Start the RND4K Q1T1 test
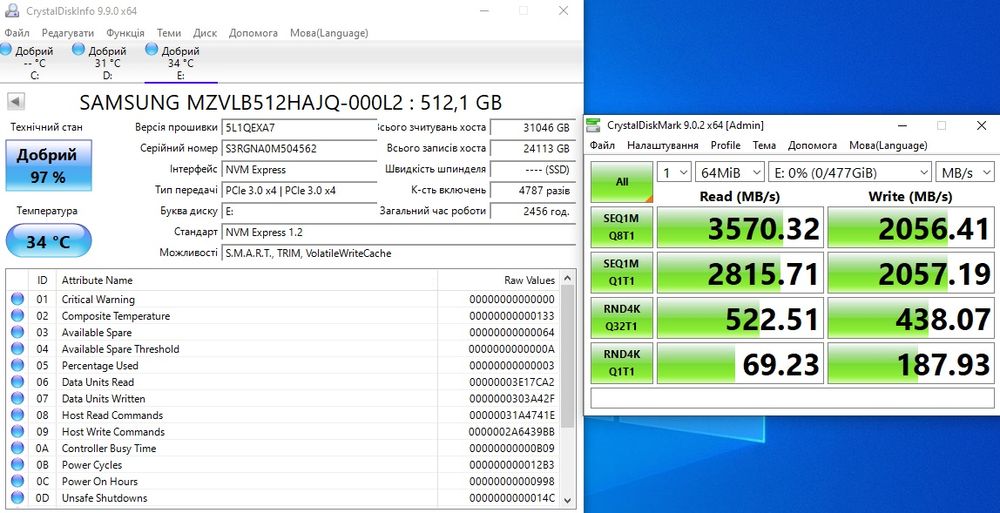The image size is (1000, 513). (x=622, y=363)
